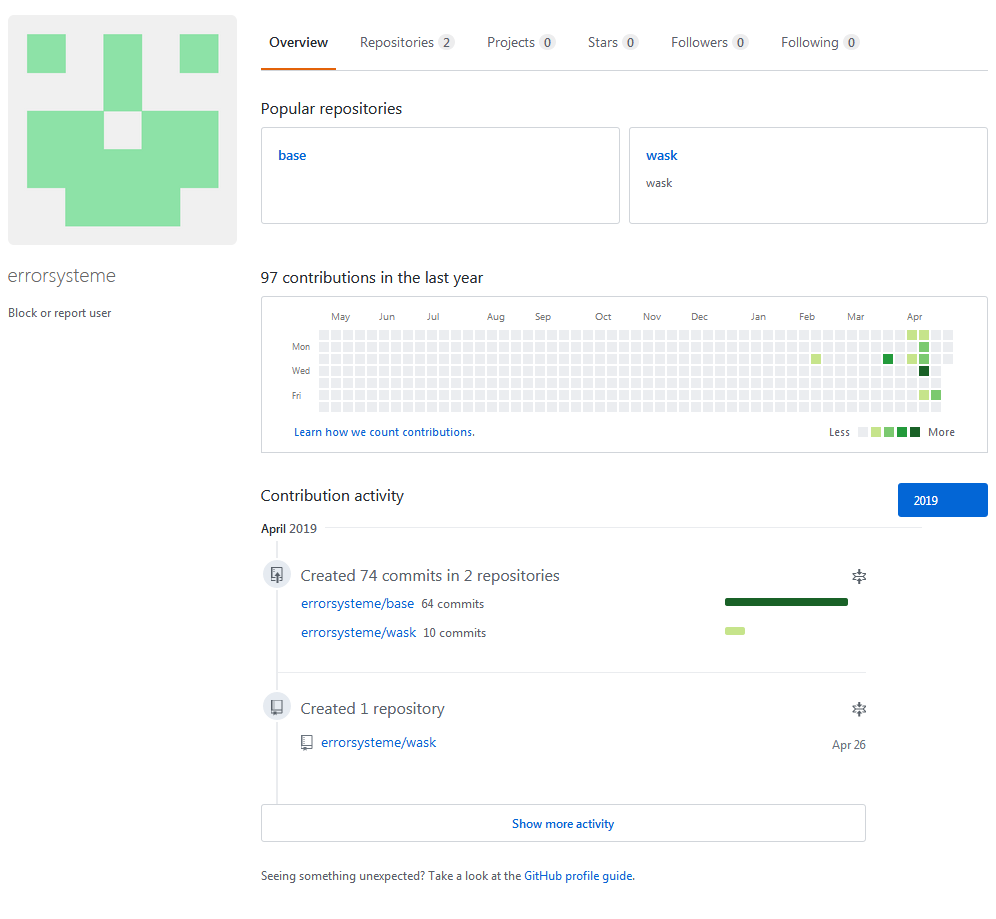Switch to the Repositories tab

(406, 43)
